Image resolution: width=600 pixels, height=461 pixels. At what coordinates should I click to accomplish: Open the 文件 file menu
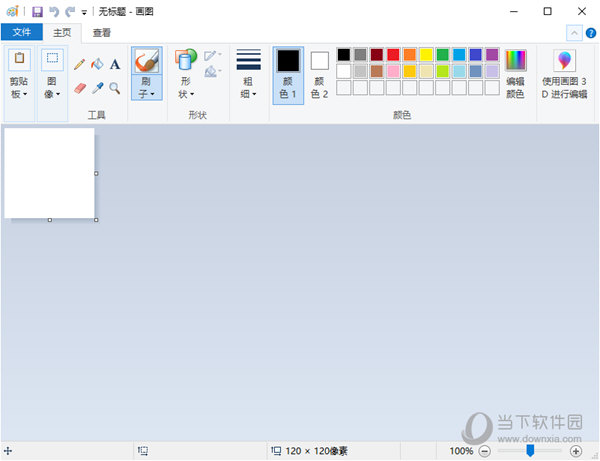click(x=21, y=33)
